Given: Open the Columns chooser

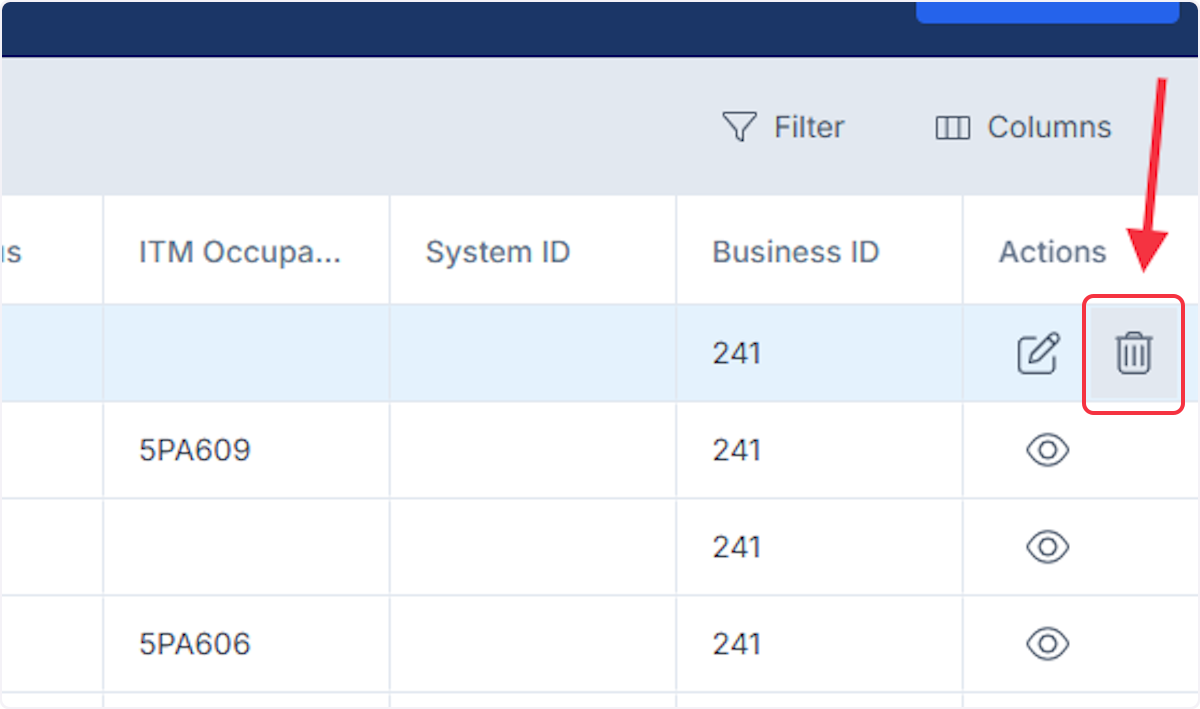Looking at the screenshot, I should click(1023, 127).
